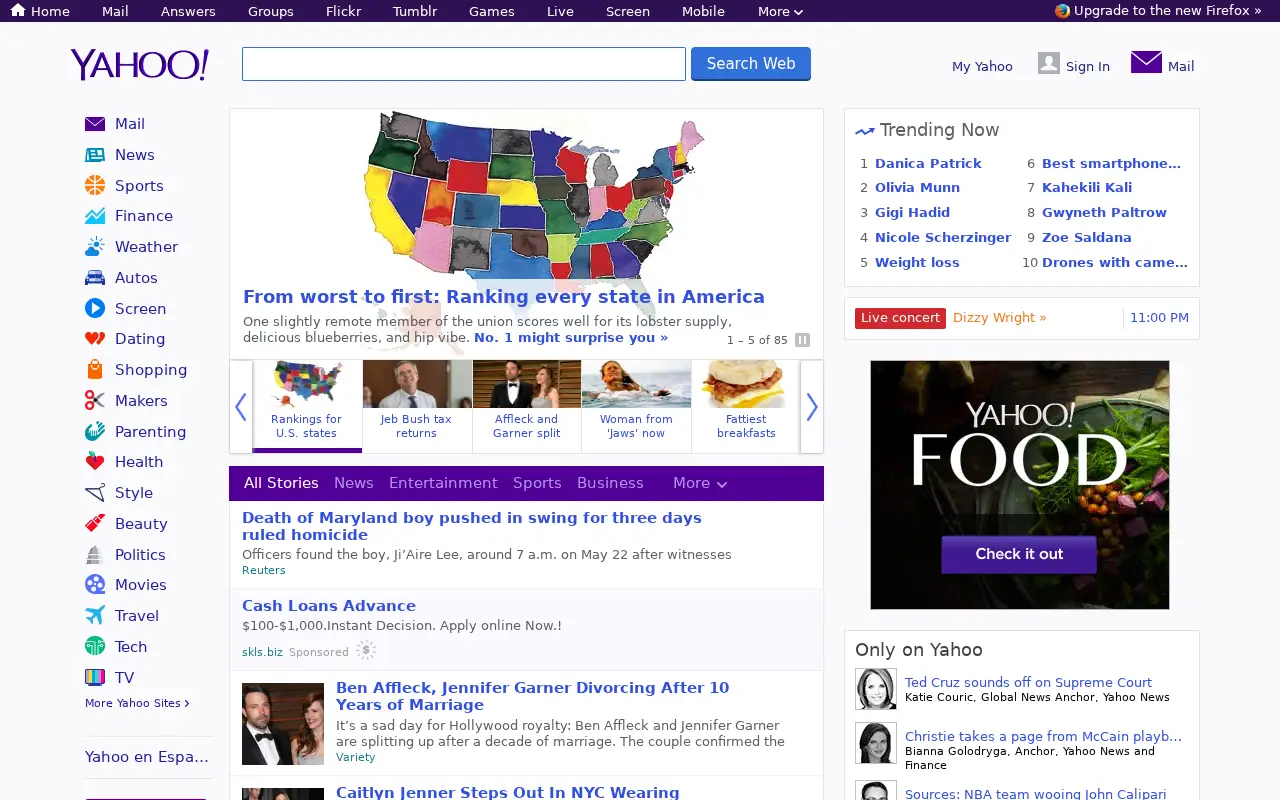Click the Health apple-heart icon
This screenshot has width=1280, height=800.
tap(95, 461)
